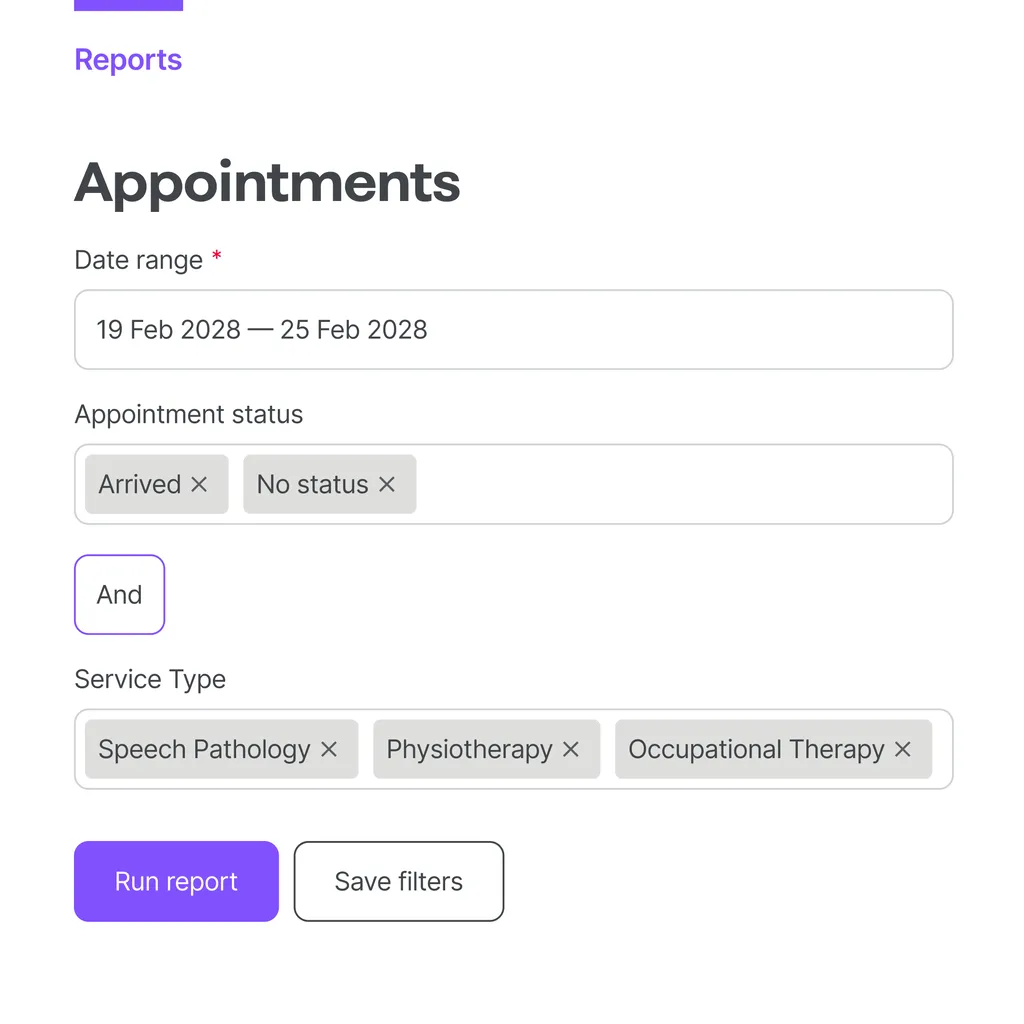The height and width of the screenshot is (1024, 1024).
Task: Run the appointments report
Action: click(176, 881)
